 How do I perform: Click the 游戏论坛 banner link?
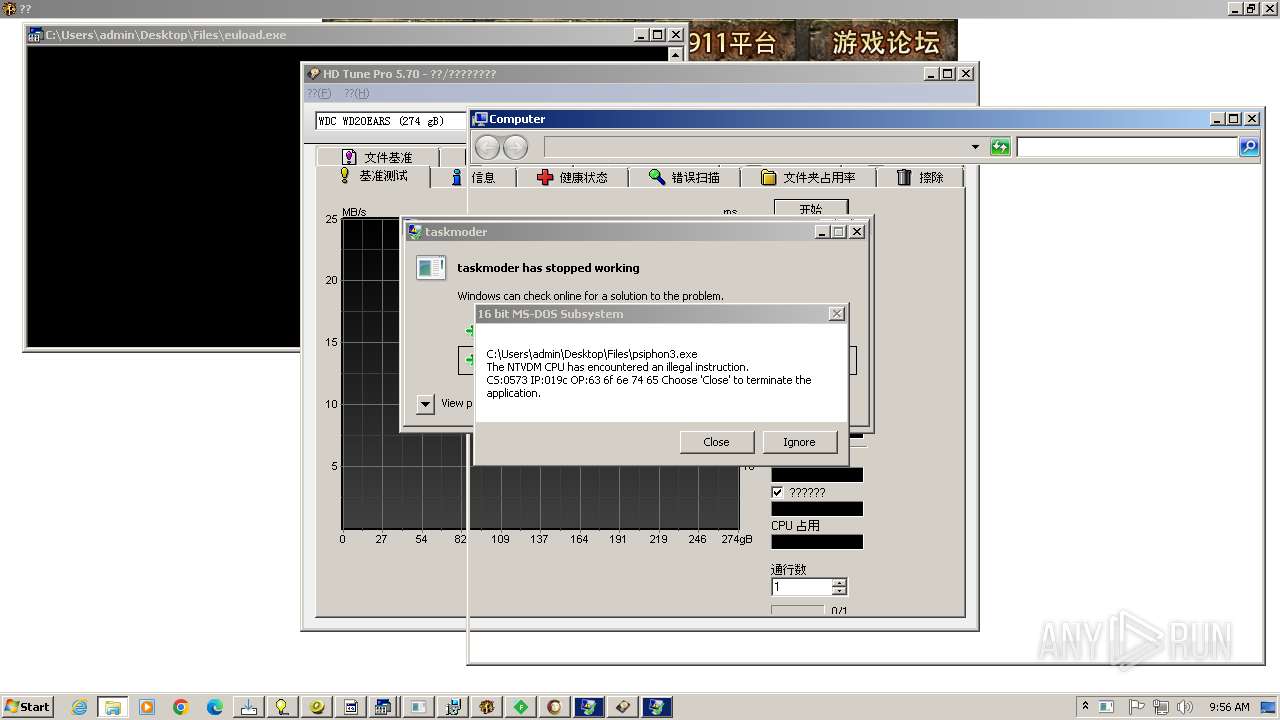[886, 42]
